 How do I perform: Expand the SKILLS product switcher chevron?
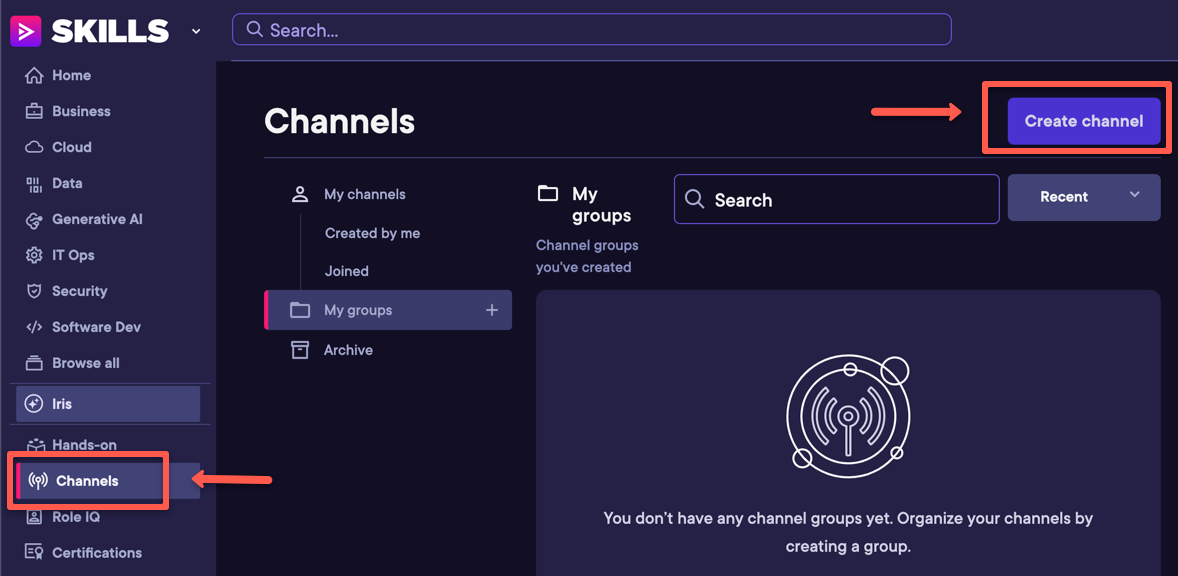coord(196,31)
